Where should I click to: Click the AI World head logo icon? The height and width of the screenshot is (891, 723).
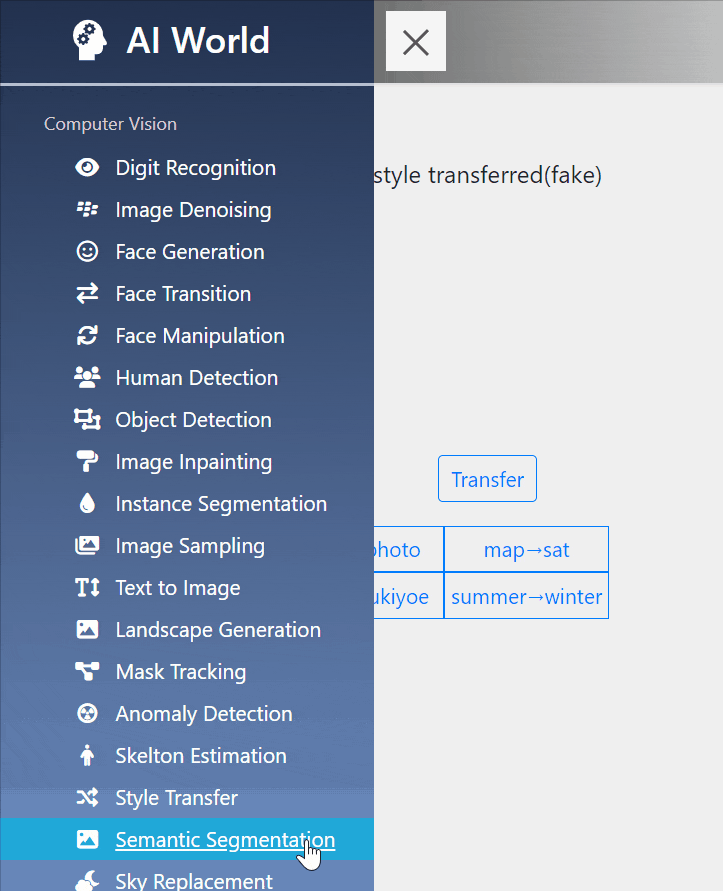click(x=89, y=40)
